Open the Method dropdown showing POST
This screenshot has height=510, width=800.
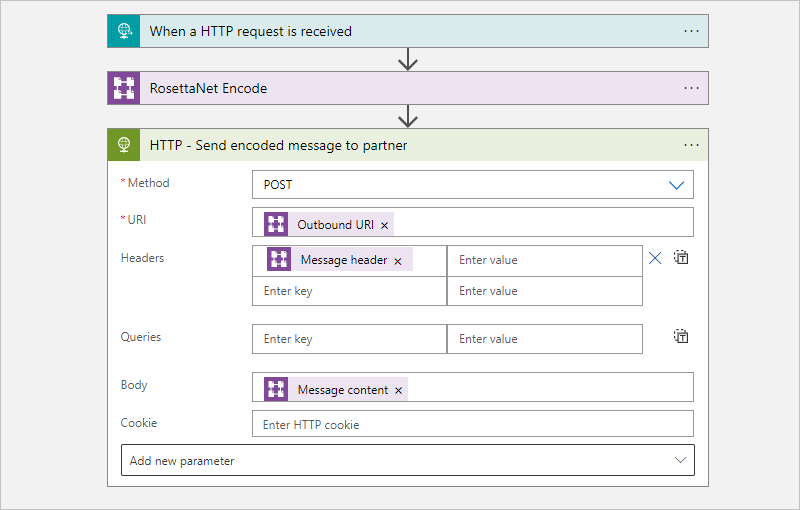click(x=472, y=185)
